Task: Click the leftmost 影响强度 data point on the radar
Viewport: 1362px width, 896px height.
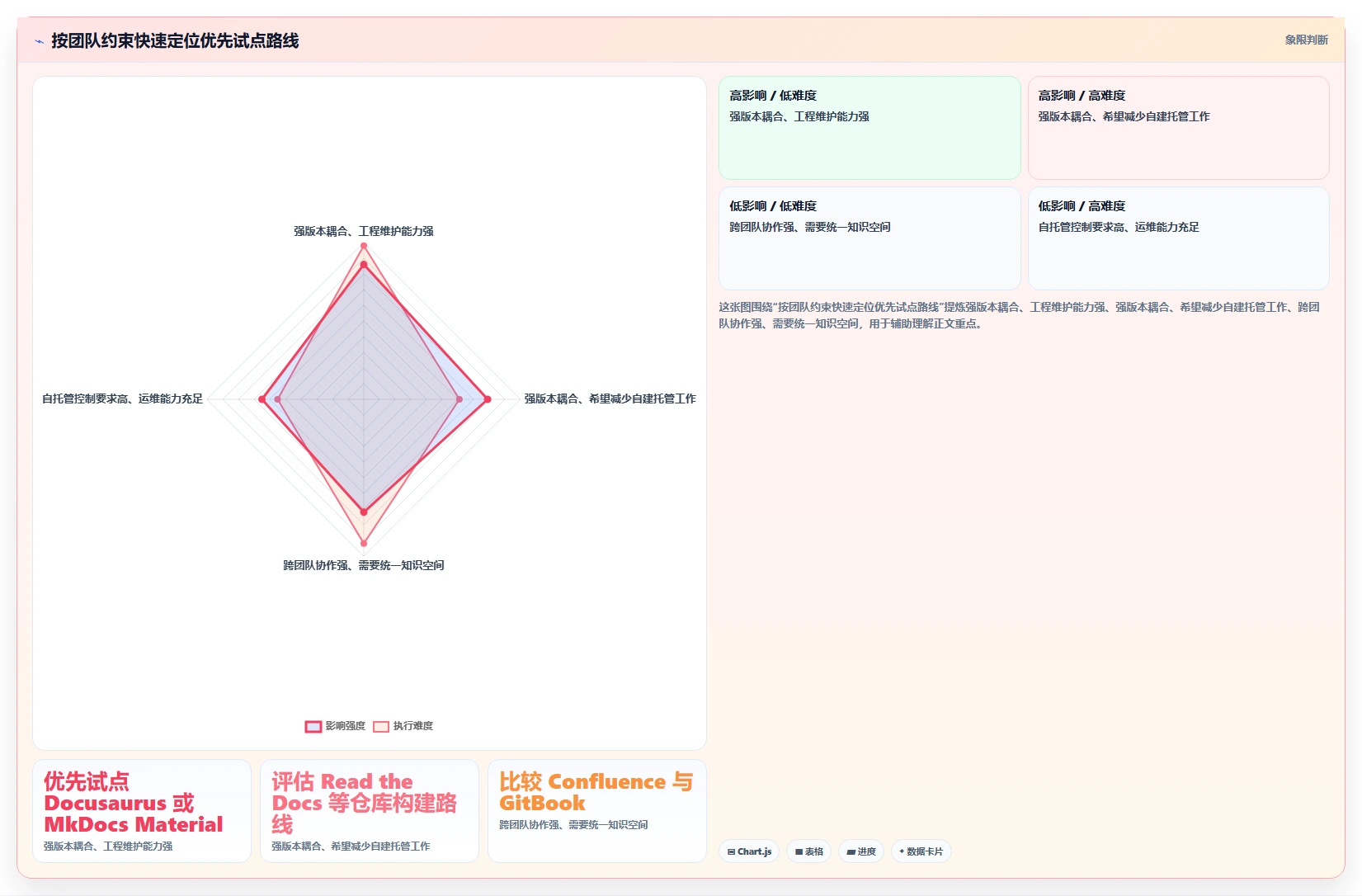Action: 262,399
